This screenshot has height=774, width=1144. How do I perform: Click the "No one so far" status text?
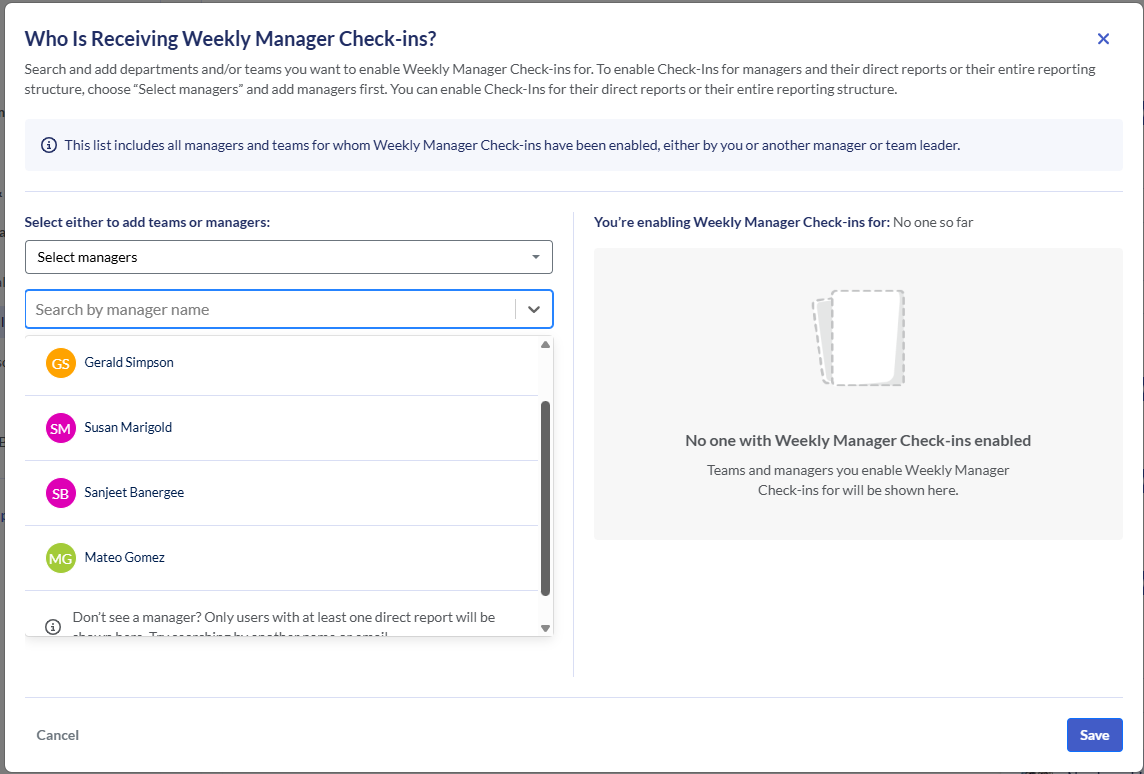point(933,222)
